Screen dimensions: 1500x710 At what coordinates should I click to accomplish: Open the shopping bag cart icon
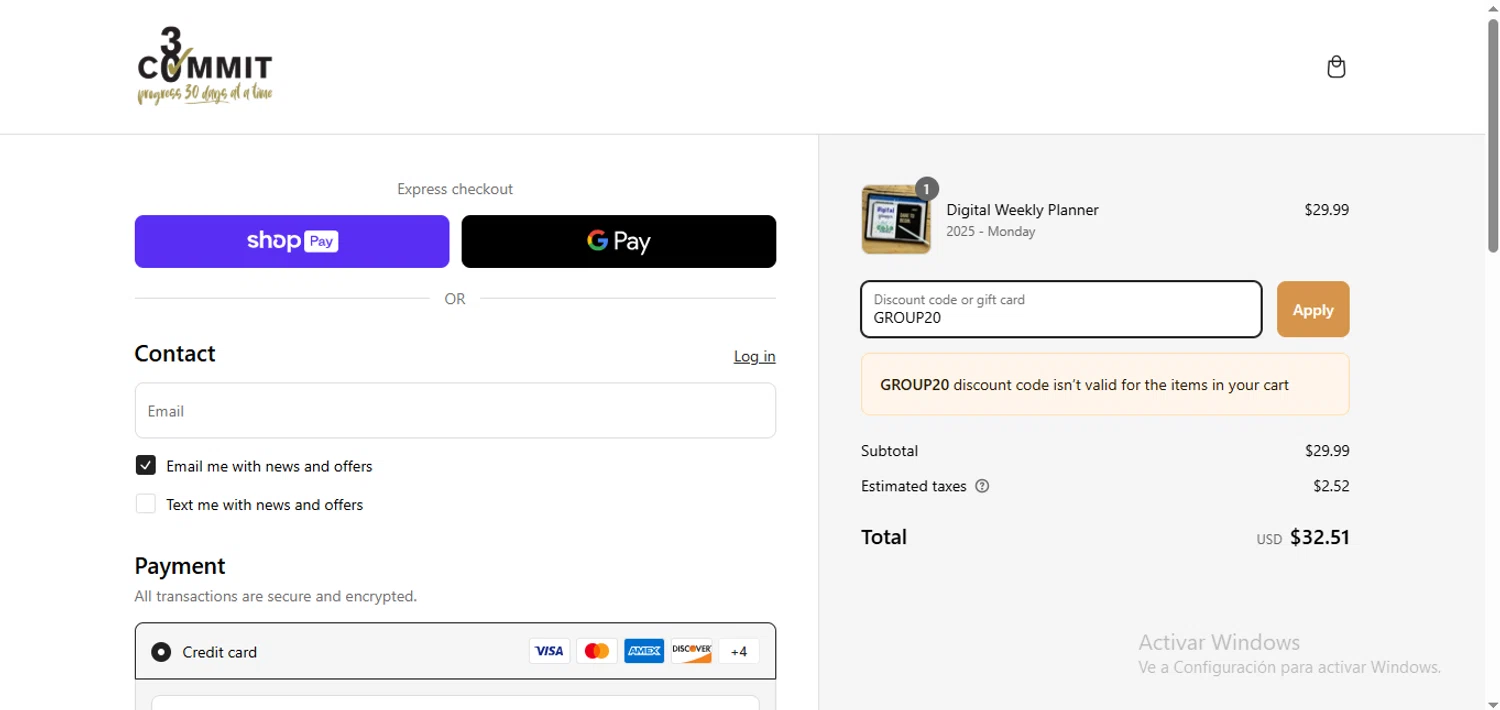[x=1336, y=67]
